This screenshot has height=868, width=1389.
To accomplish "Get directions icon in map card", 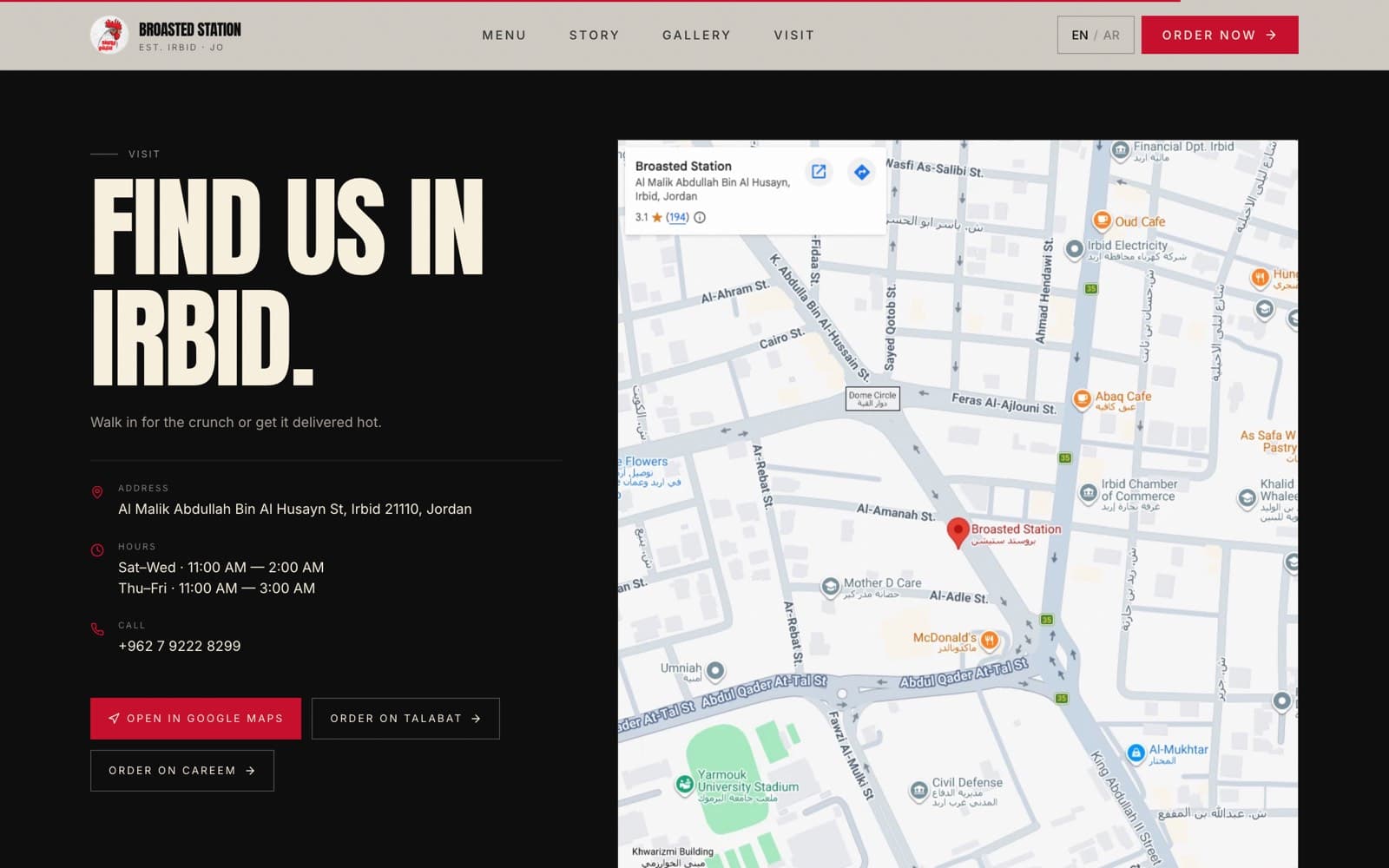I will (861, 172).
